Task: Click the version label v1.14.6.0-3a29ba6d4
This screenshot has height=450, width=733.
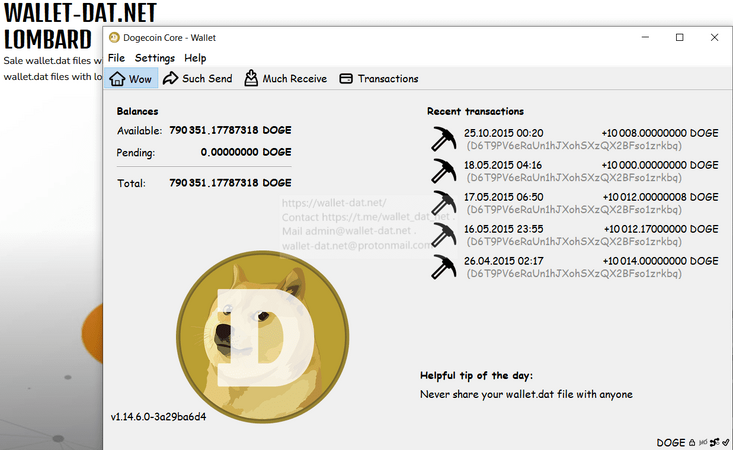Action: coord(158,417)
